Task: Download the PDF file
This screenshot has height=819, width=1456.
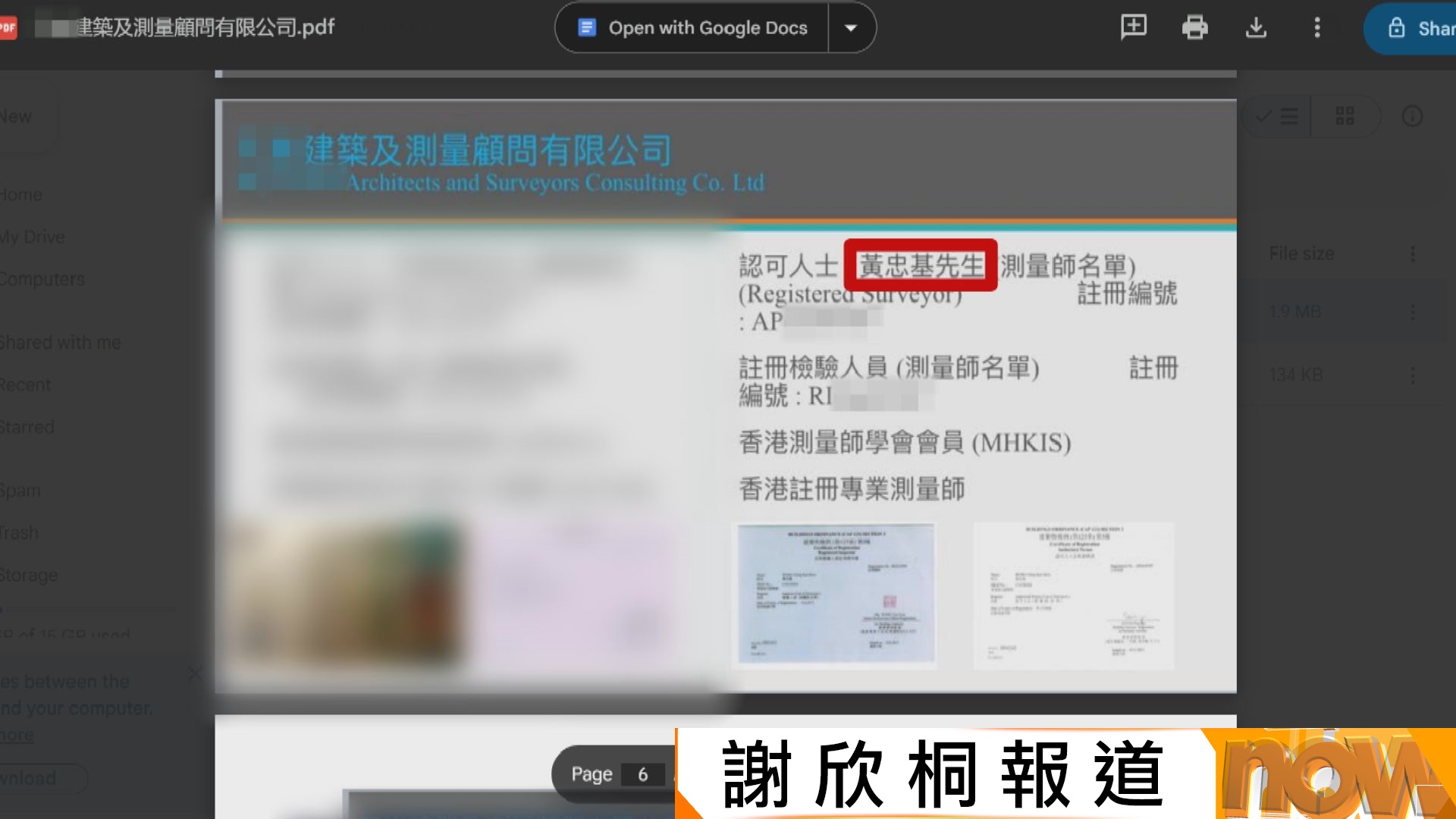Action: click(1256, 27)
